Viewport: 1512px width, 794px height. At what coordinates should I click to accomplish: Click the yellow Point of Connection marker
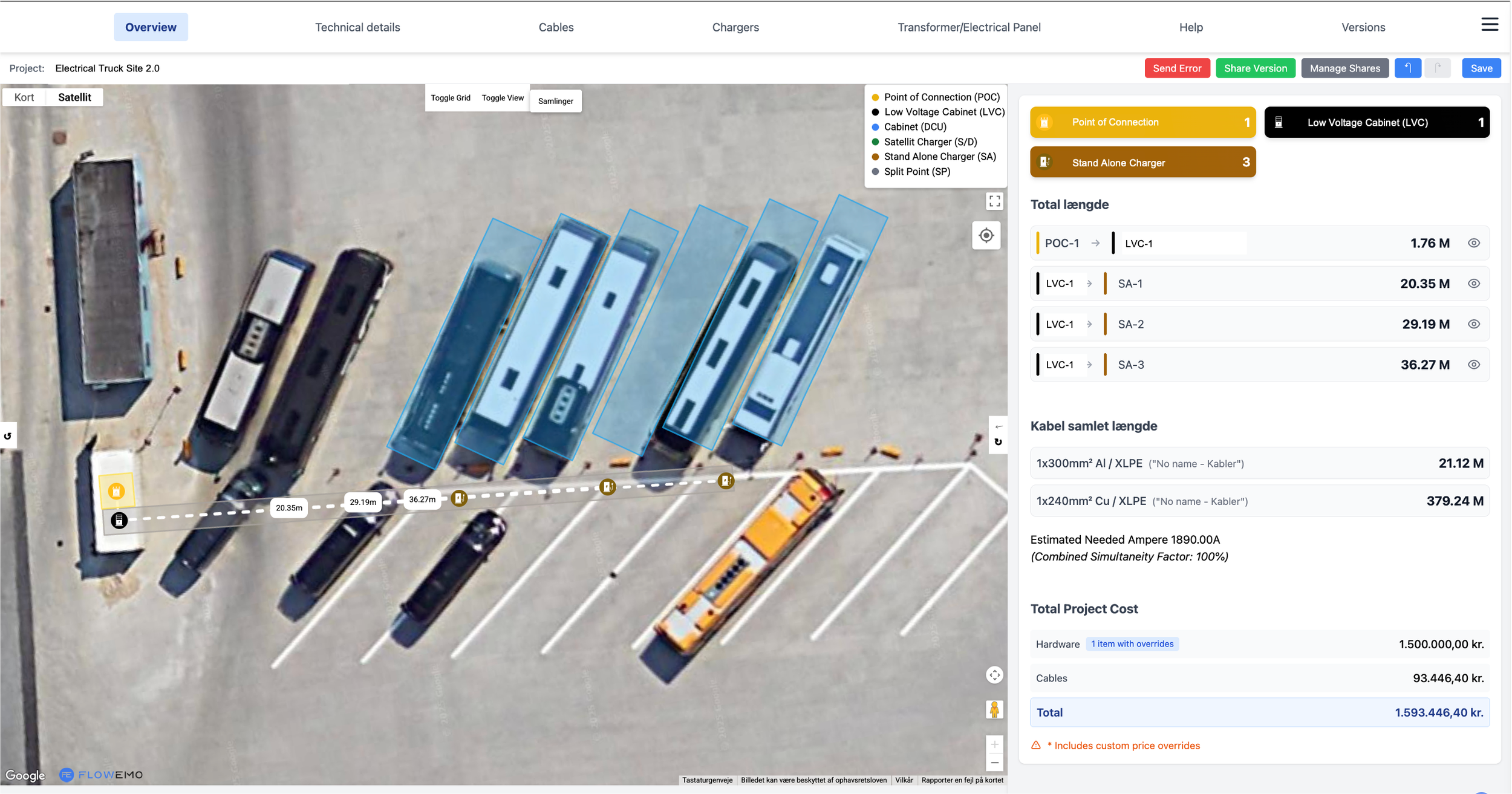click(x=116, y=491)
